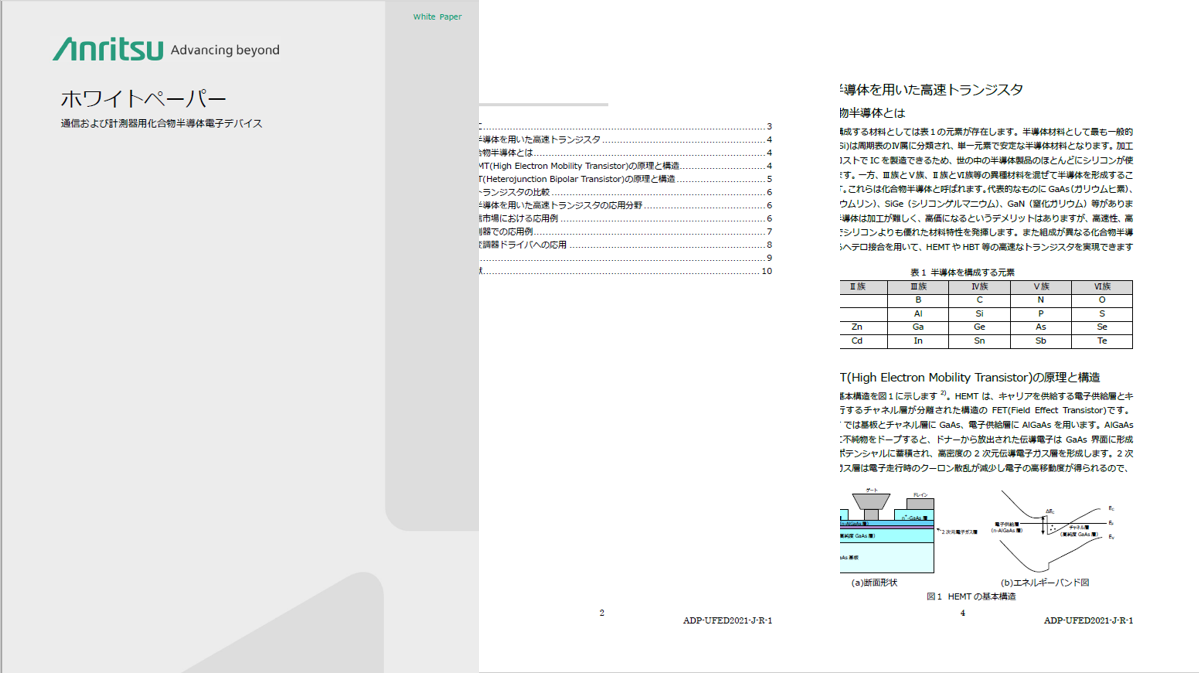
Task: Click the contents page number 3
Action: coord(769,126)
